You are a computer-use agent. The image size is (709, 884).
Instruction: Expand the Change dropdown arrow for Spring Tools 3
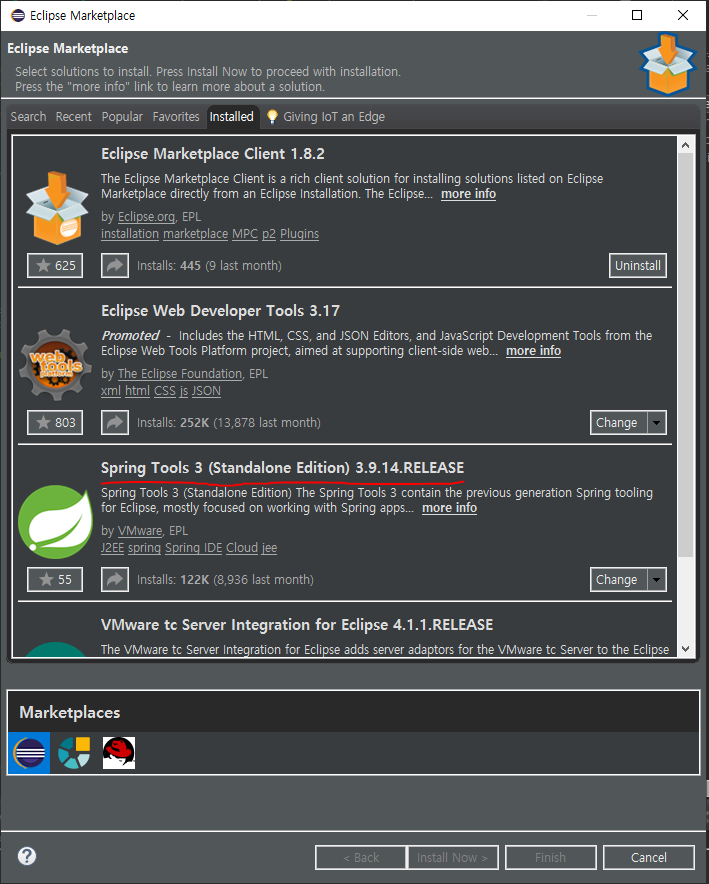(x=657, y=580)
